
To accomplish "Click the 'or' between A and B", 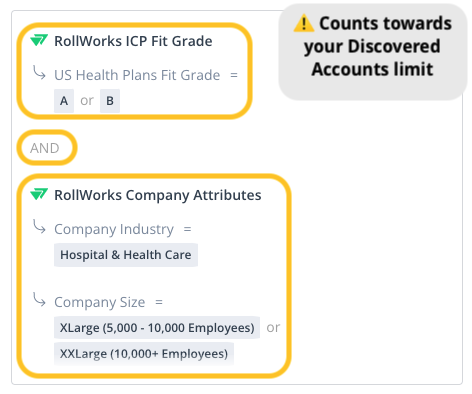I will (x=87, y=101).
